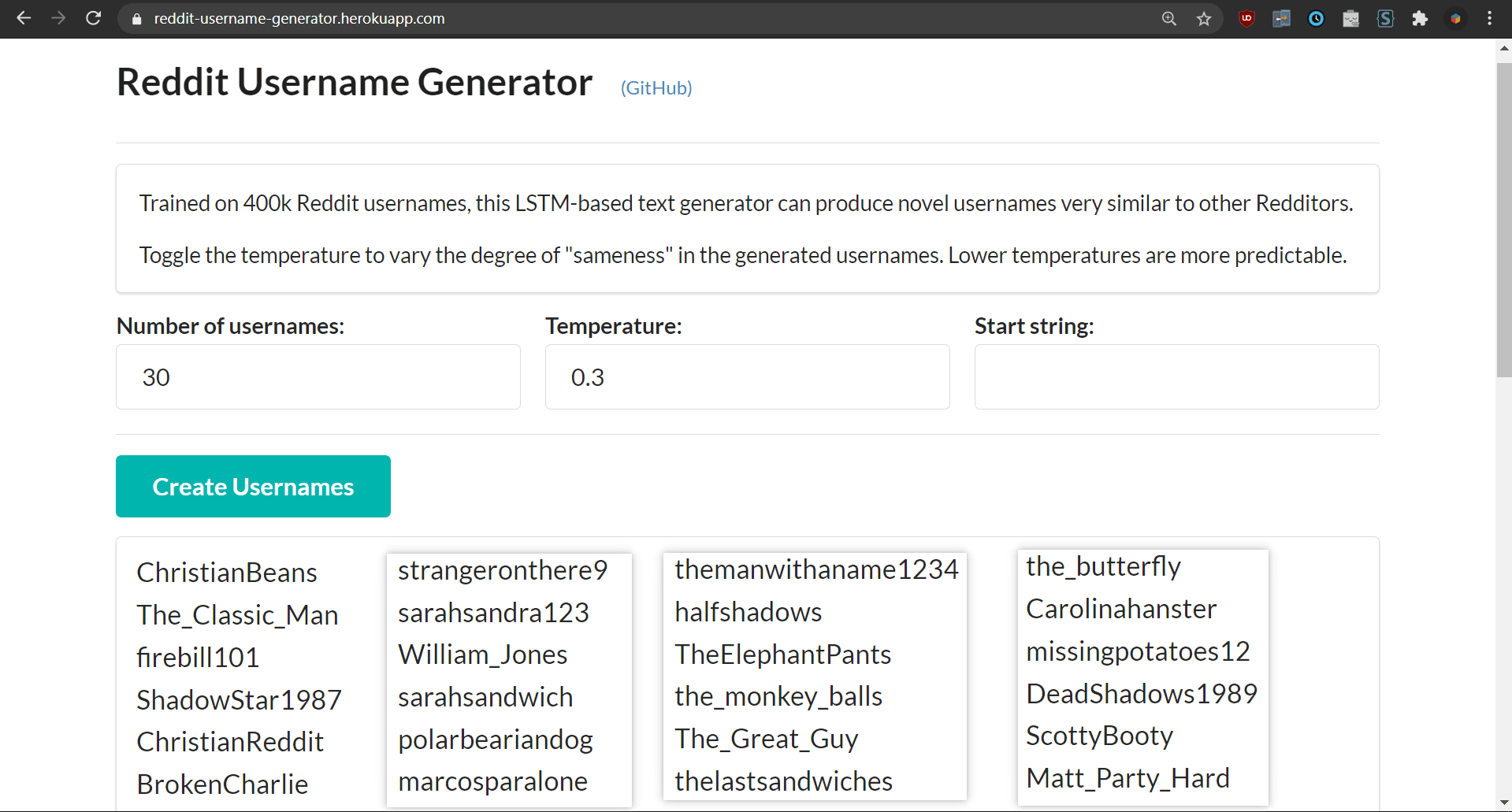This screenshot has width=1512, height=812.
Task: Click the blue clock extension icon
Action: tap(1316, 19)
